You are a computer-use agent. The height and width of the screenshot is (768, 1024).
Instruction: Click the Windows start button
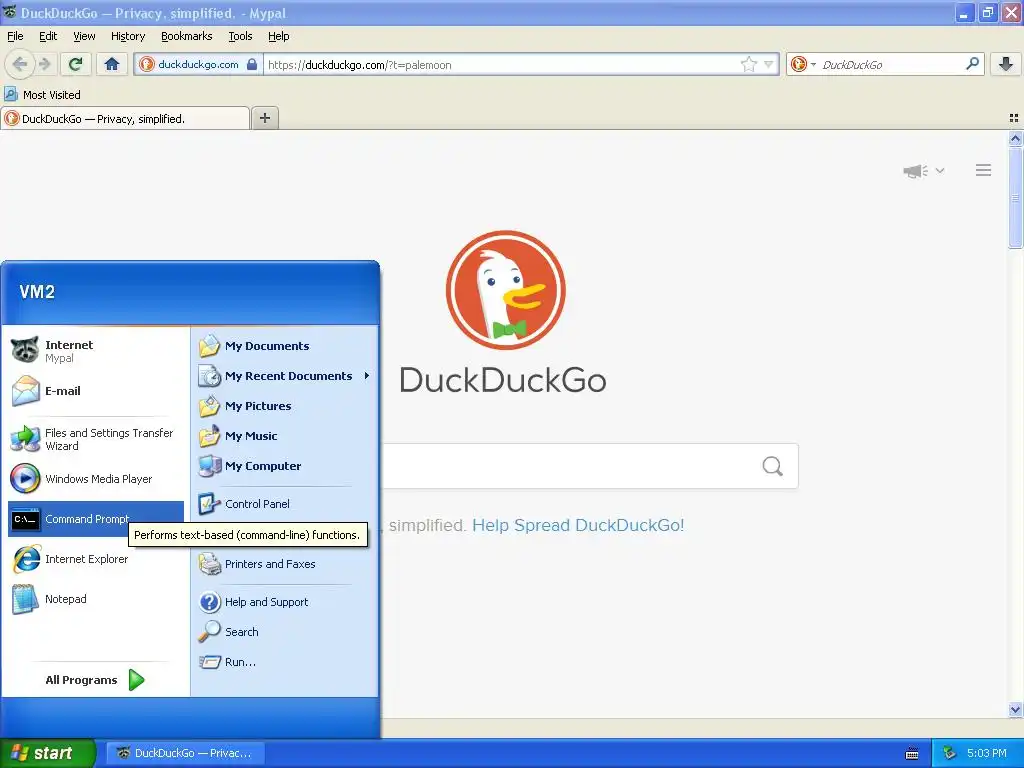pyautogui.click(x=47, y=753)
